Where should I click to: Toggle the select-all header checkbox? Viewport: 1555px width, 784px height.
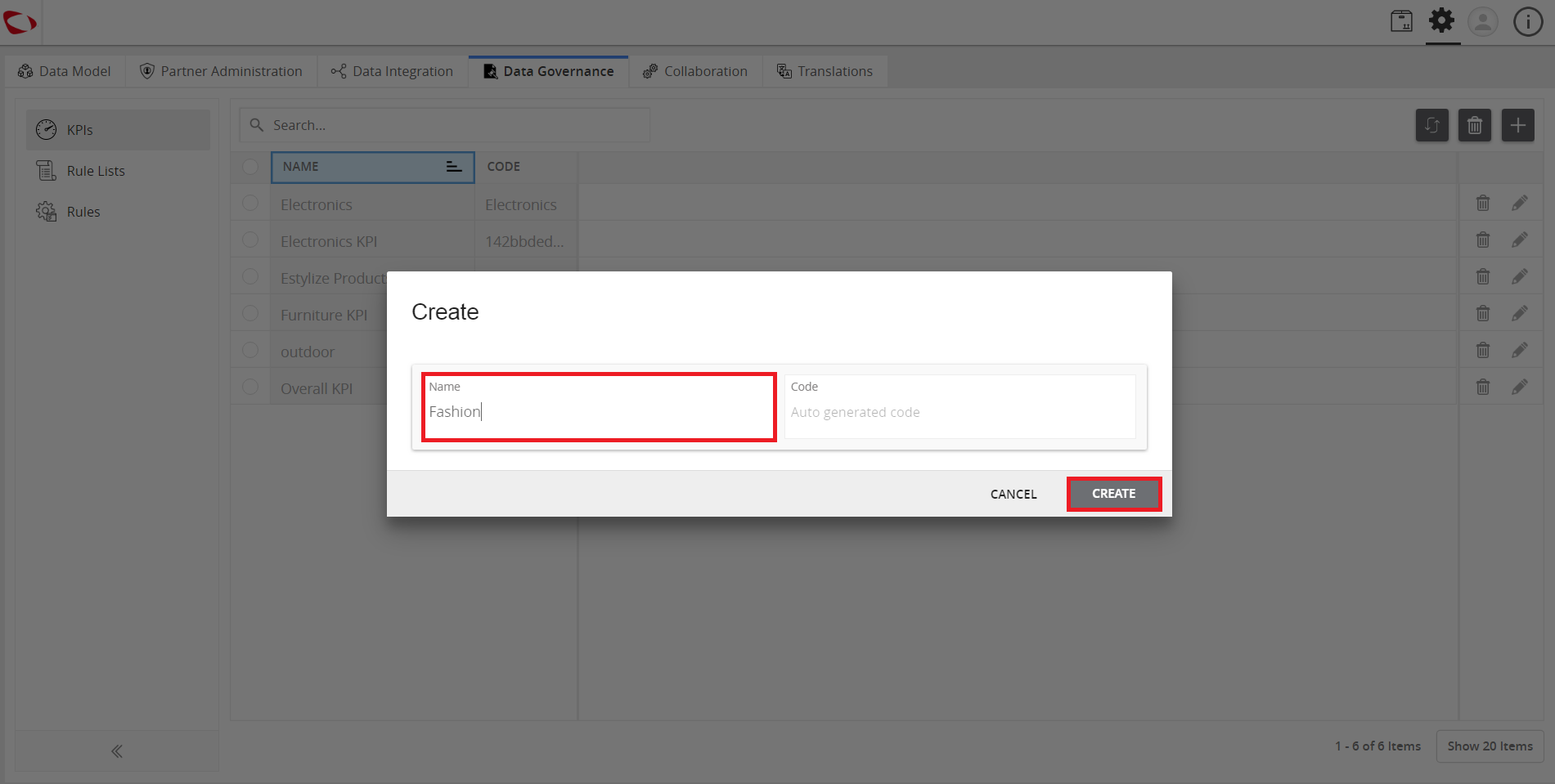(x=250, y=167)
